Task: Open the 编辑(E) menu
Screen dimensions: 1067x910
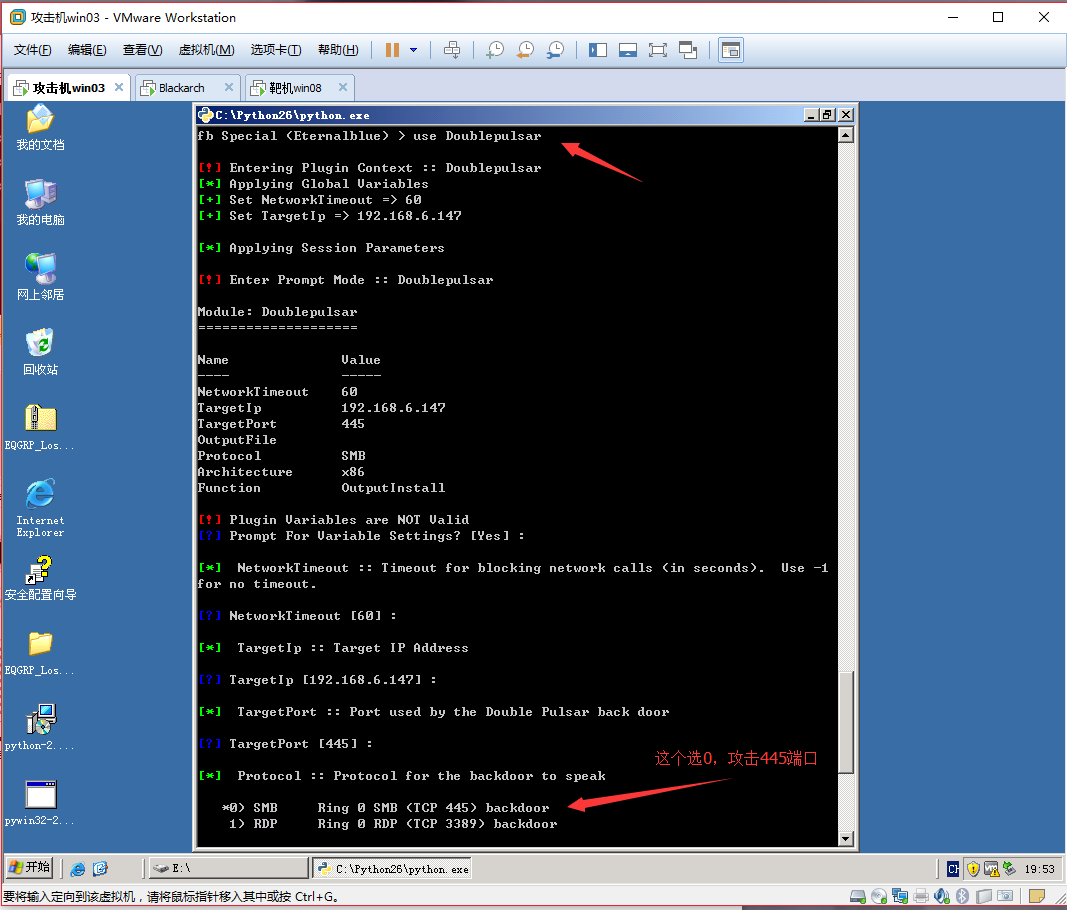Action: [87, 50]
